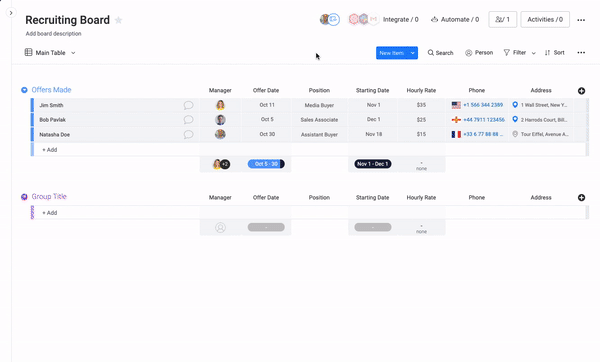This screenshot has height=362, width=600.
Task: Edit the Assistant Buyer position cell
Action: (x=319, y=134)
